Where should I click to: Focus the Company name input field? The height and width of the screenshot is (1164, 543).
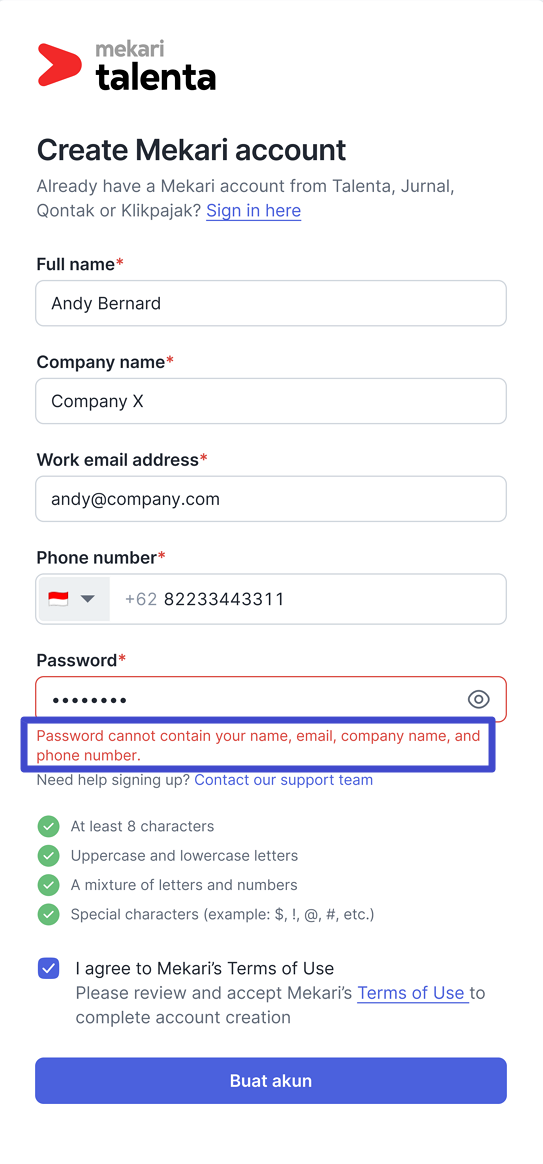click(x=271, y=401)
